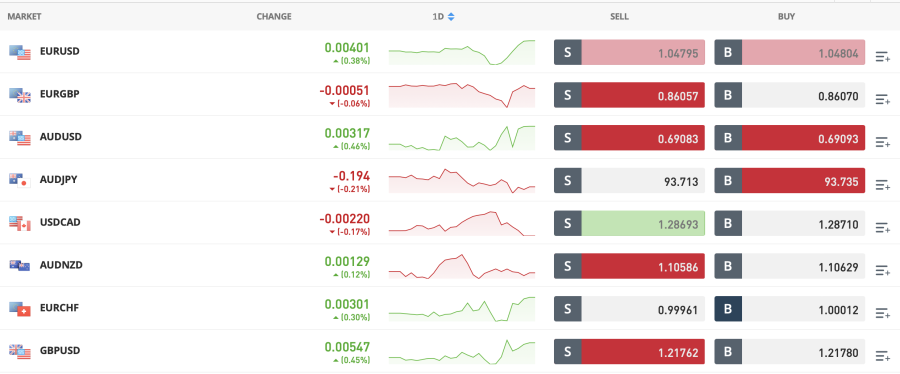This screenshot has width=900, height=374.
Task: Buy AUDJPY at 93.735
Action: (789, 181)
